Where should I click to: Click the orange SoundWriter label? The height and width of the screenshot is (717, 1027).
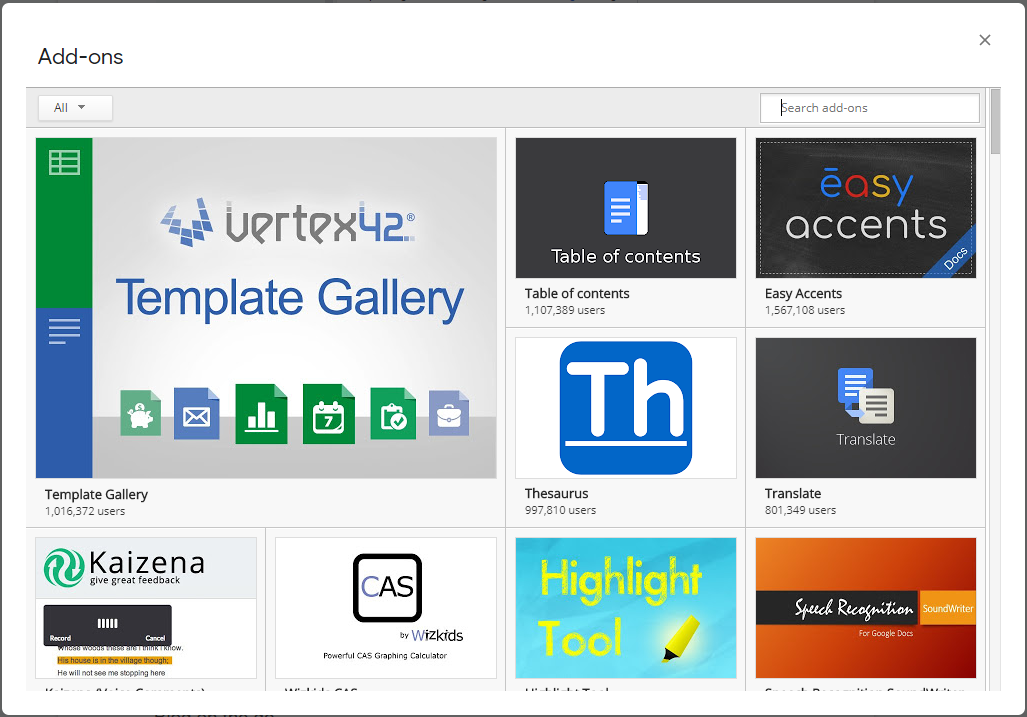(x=948, y=608)
